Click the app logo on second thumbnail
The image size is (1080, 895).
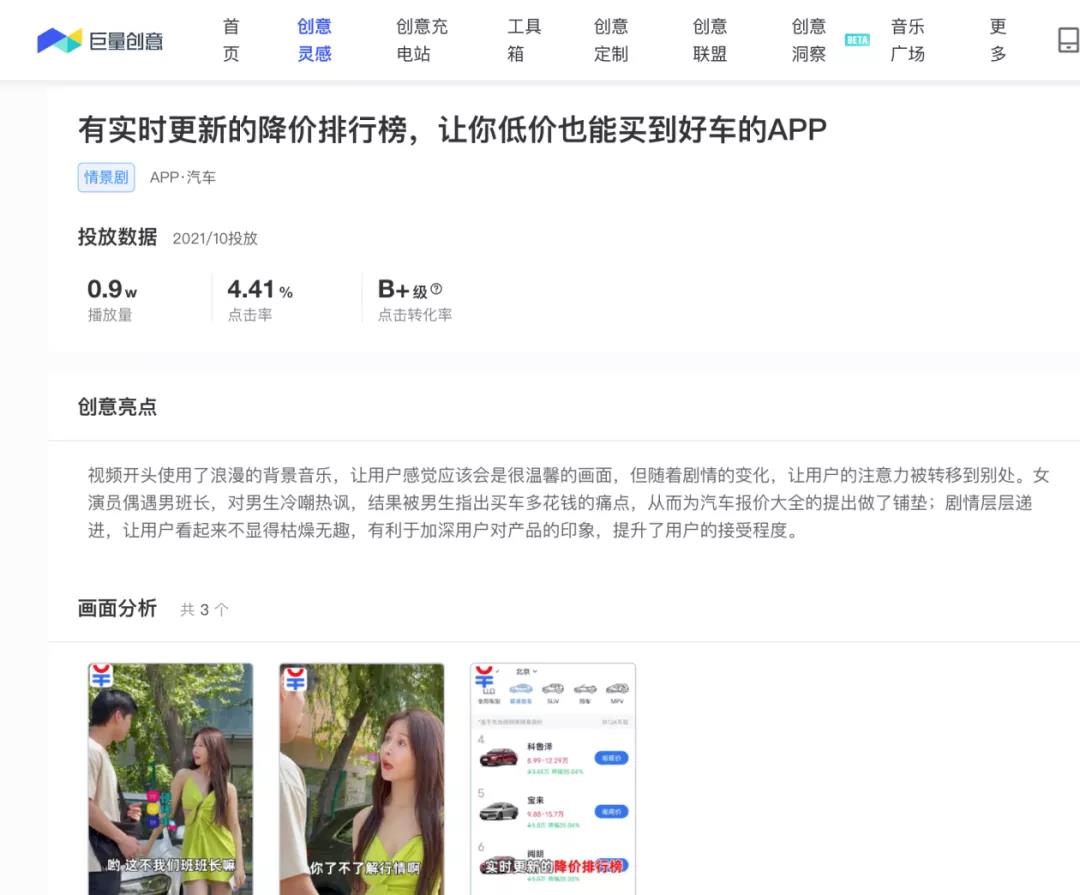click(x=293, y=679)
